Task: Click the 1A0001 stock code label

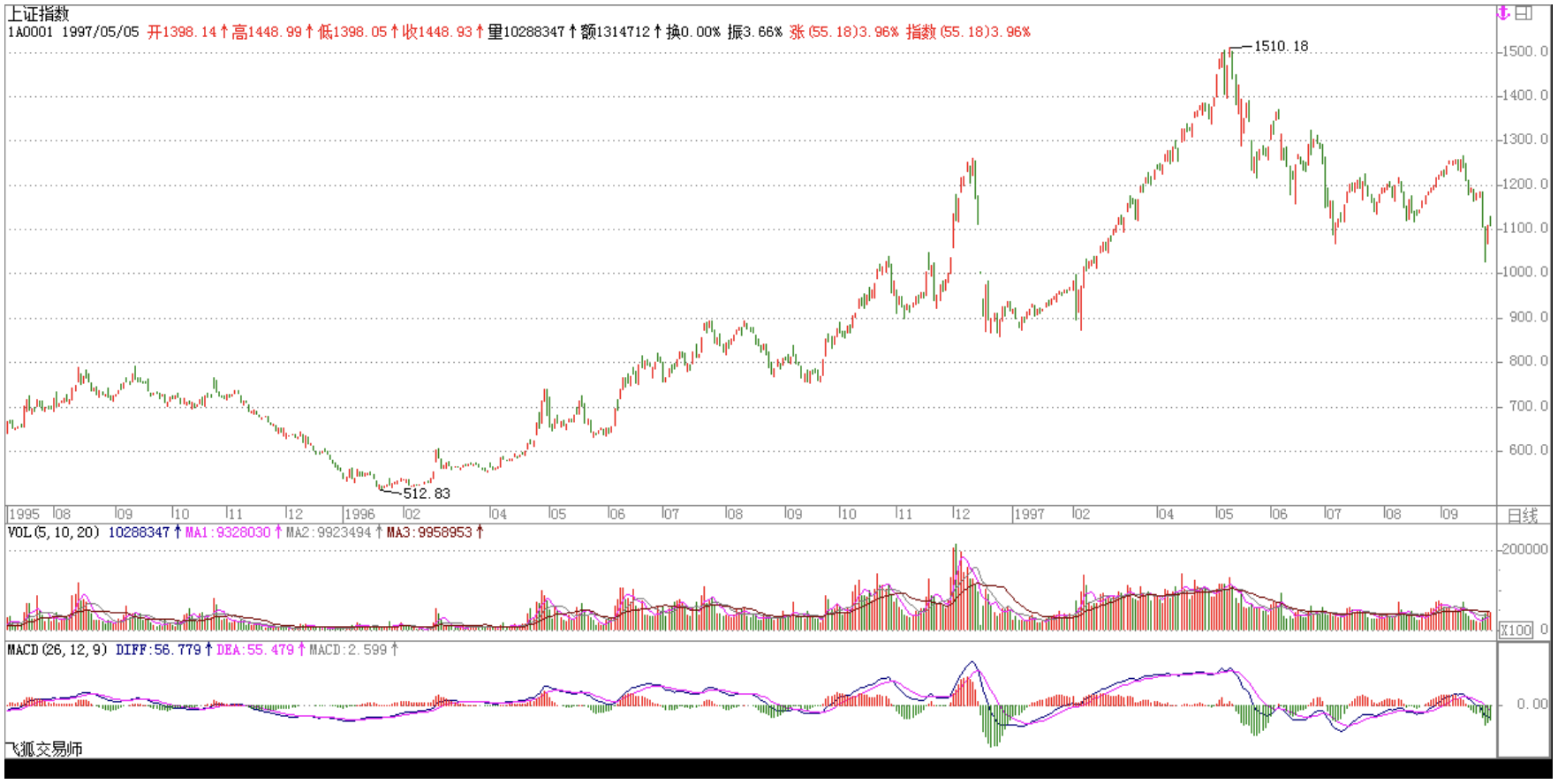Action: (30, 32)
